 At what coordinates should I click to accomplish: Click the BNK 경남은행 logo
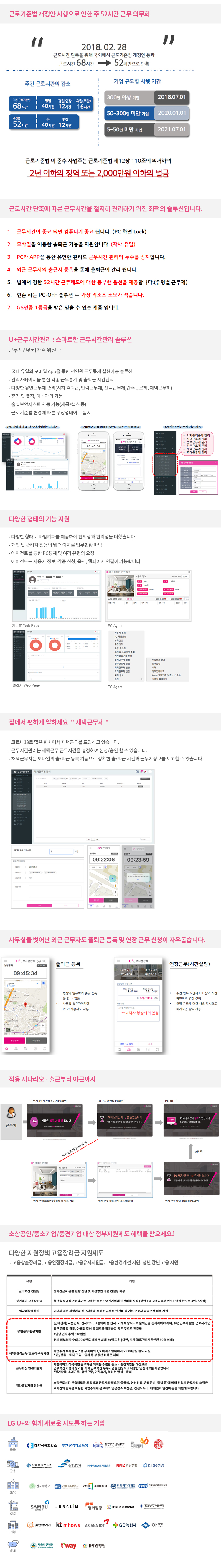coord(126,1466)
